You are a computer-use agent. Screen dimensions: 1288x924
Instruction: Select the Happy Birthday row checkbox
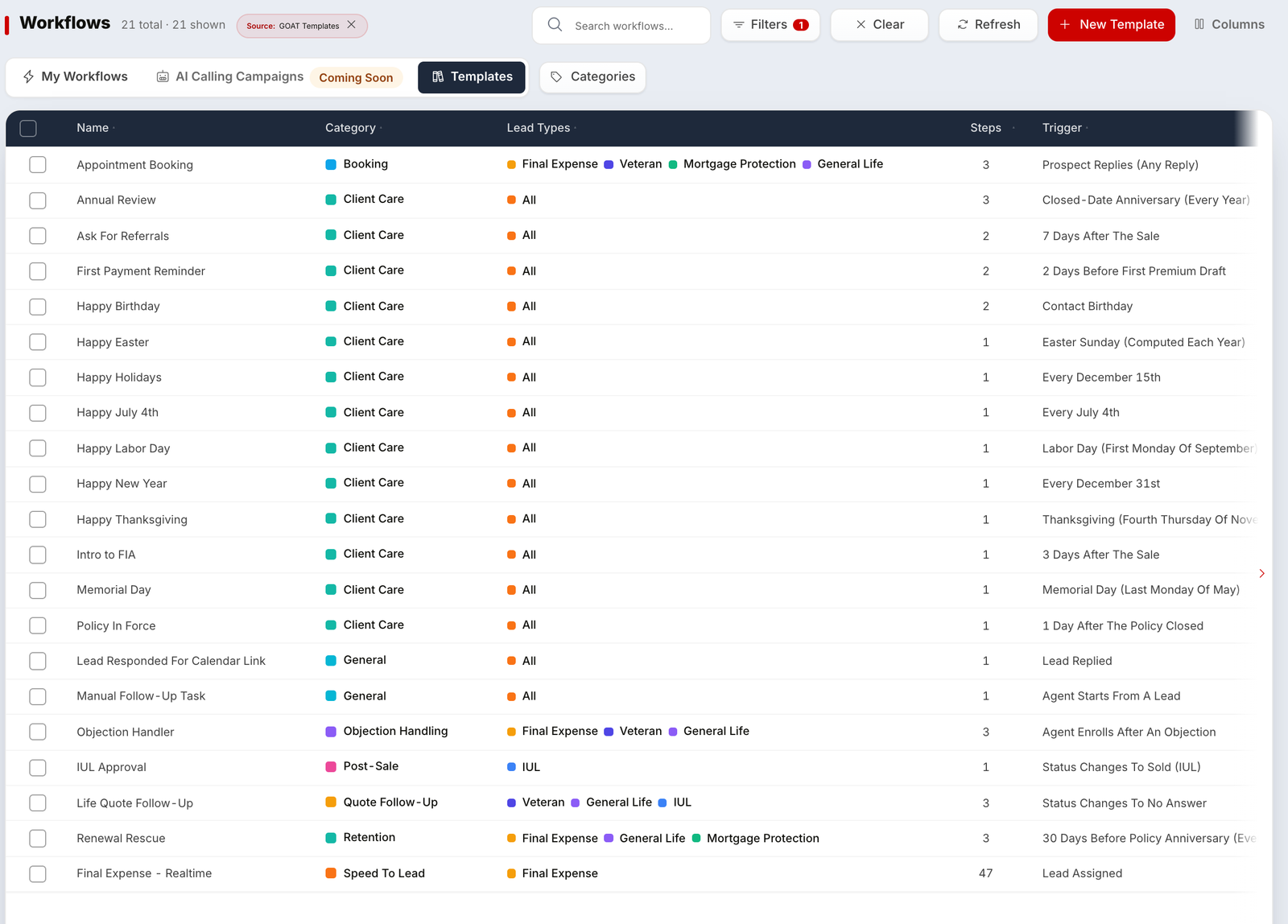38,307
